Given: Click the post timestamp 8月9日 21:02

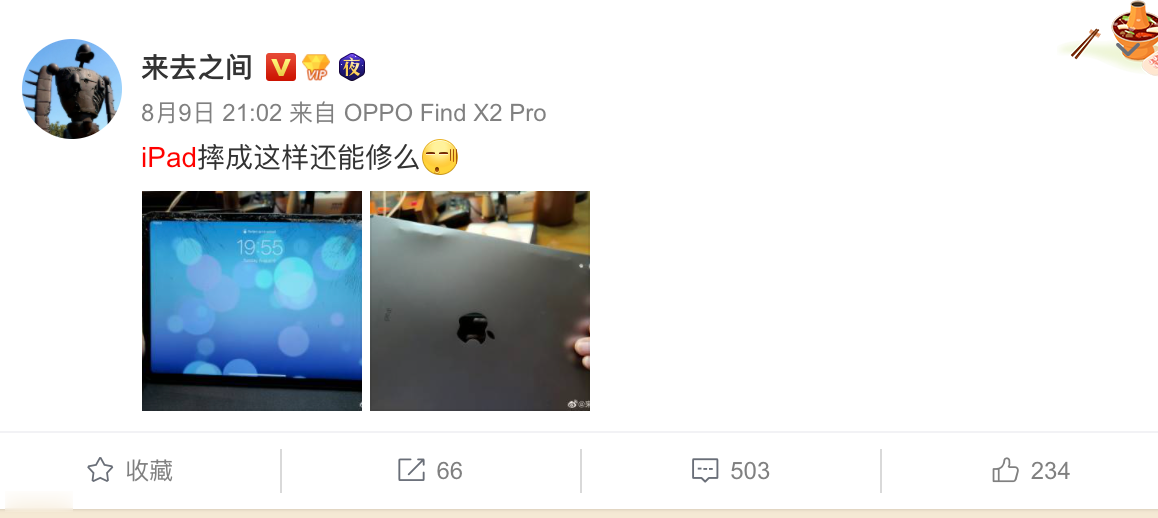Looking at the screenshot, I should point(212,113).
